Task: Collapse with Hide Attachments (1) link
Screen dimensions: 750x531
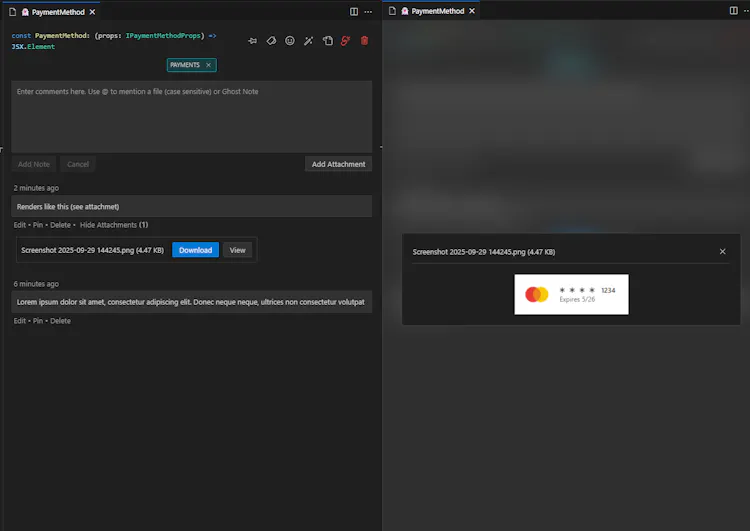Action: (114, 225)
